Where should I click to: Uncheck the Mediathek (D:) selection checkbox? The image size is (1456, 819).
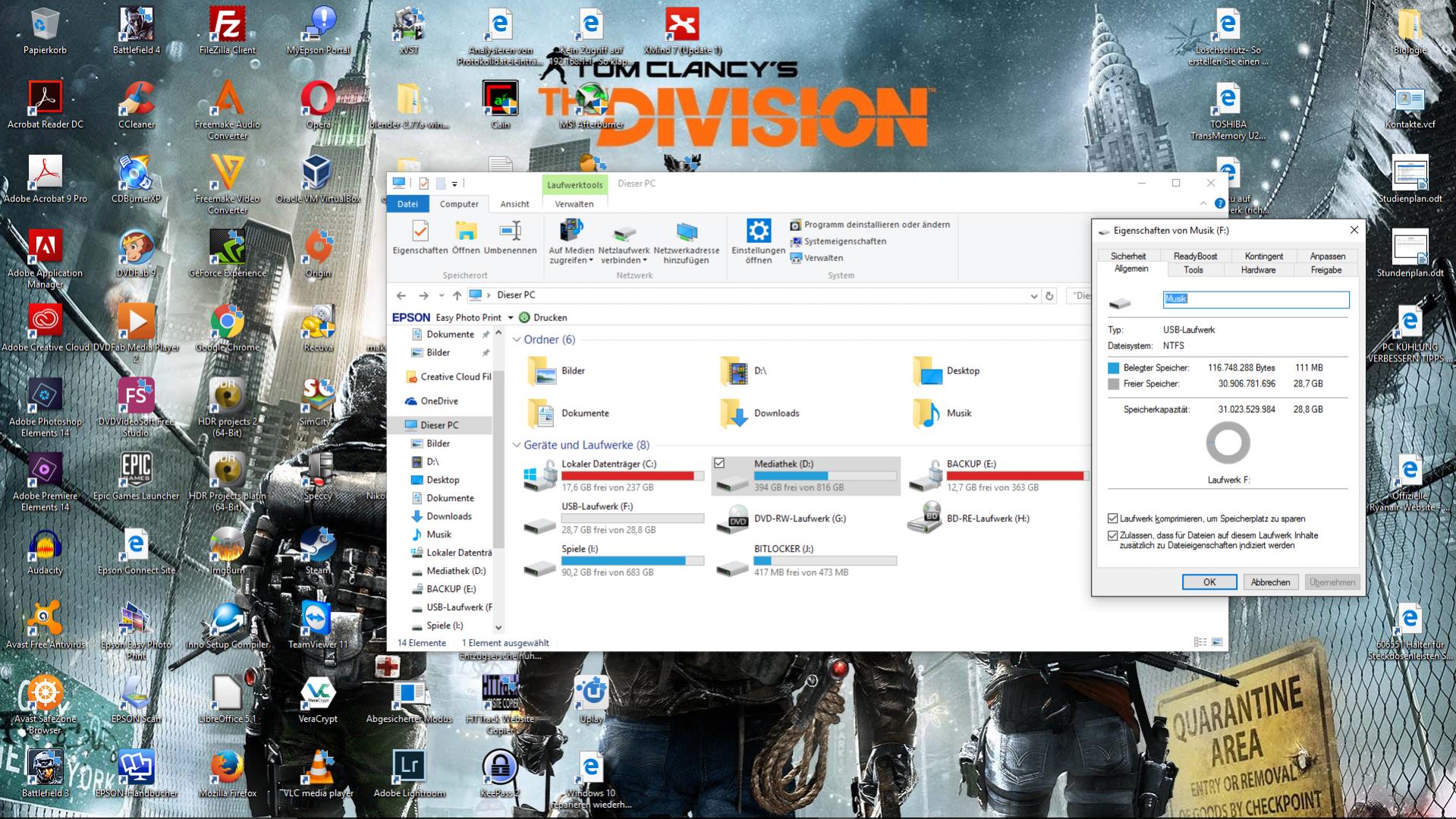point(719,462)
